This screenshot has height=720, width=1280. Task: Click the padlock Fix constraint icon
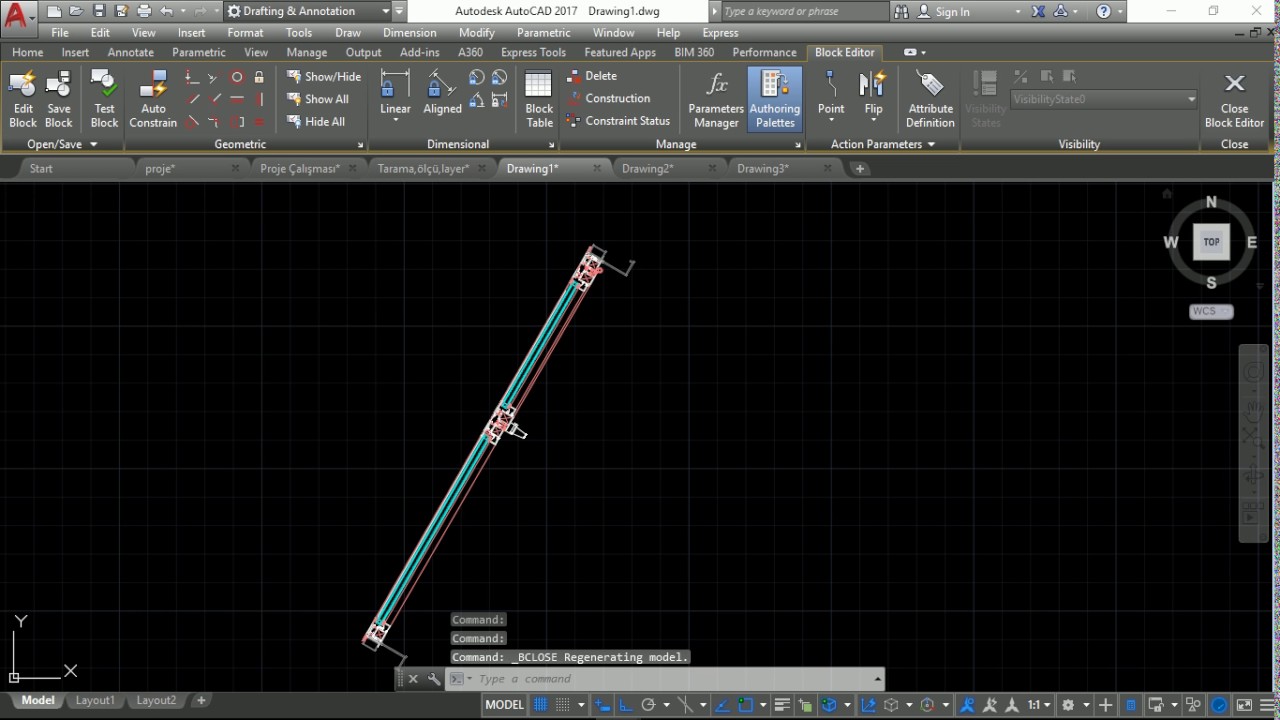[259, 77]
